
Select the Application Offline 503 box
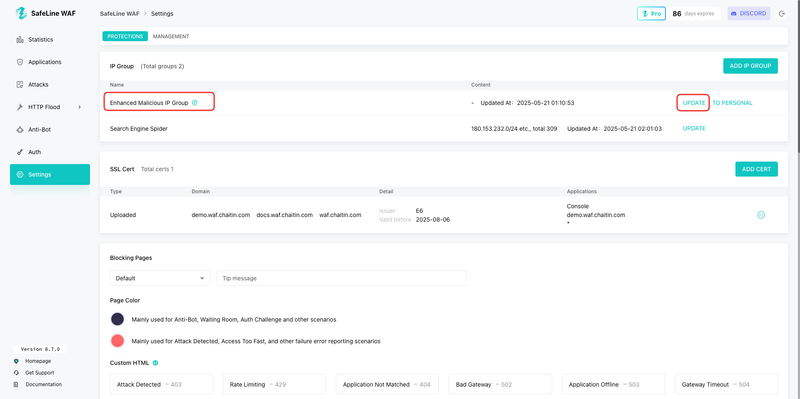(613, 384)
